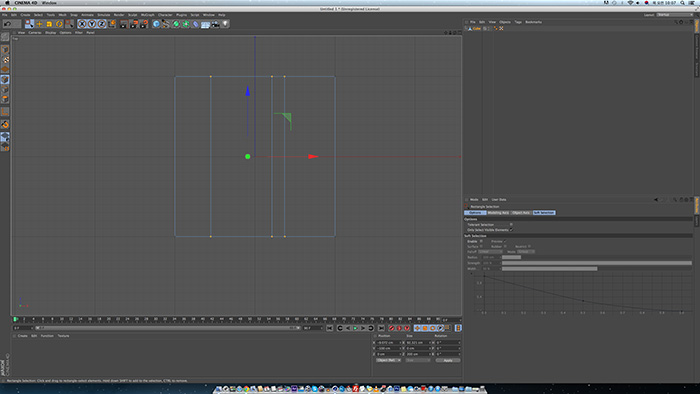Image resolution: width=700 pixels, height=394 pixels.
Task: Select Cube object in Object Manager
Action: (476, 29)
